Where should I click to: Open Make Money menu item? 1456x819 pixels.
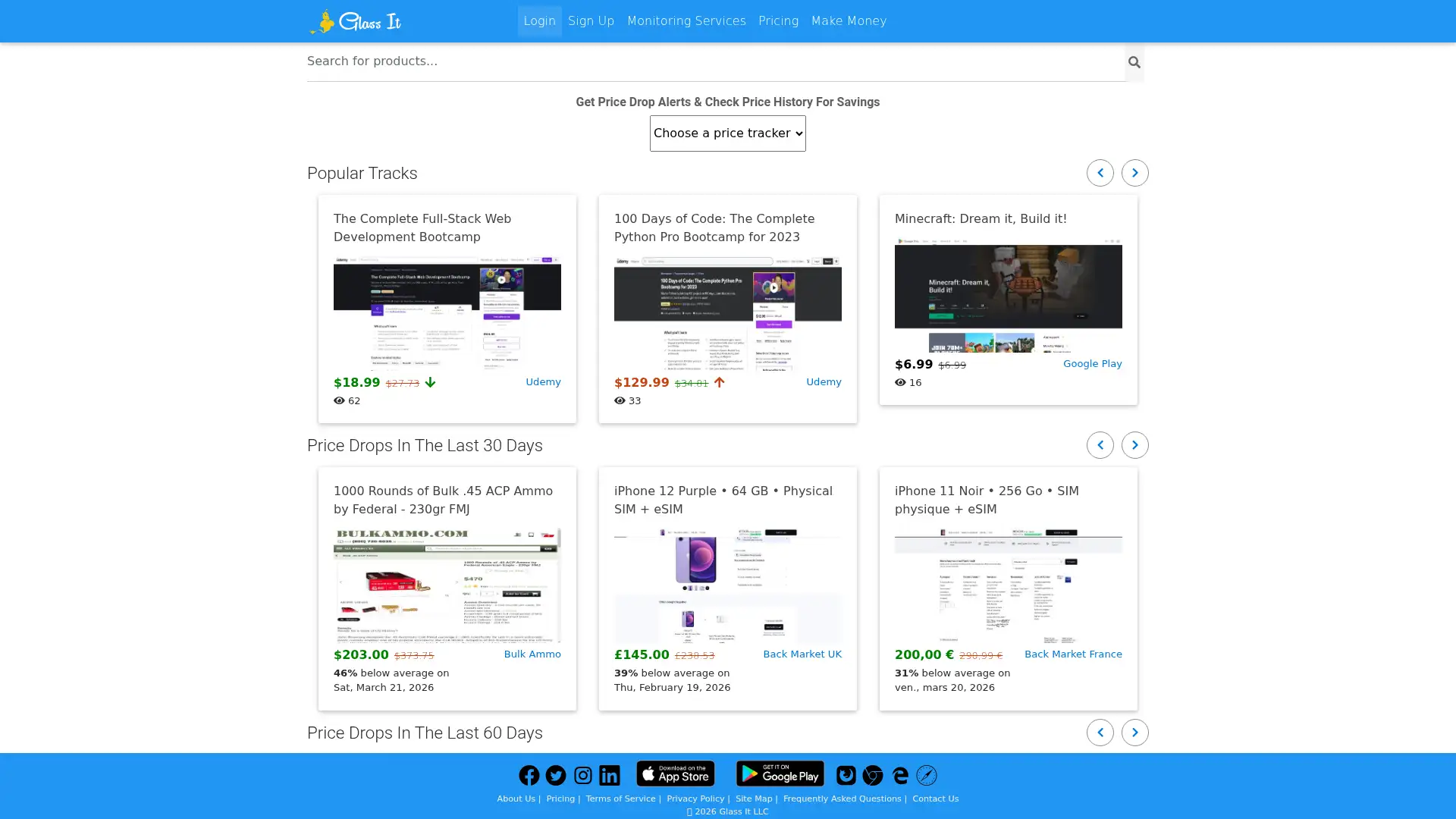coord(849,21)
